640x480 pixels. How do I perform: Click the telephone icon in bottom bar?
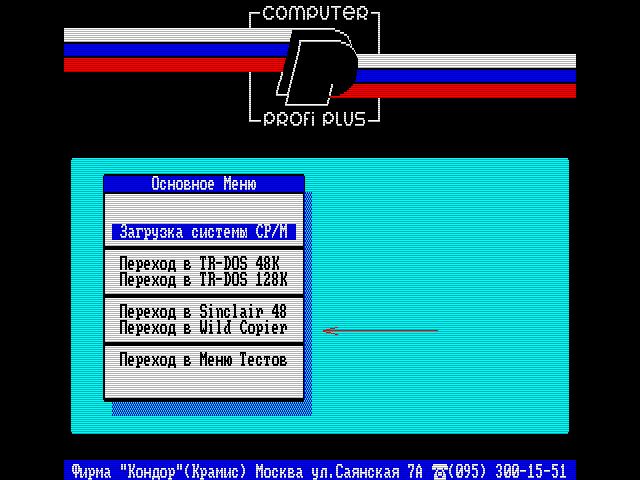click(440, 471)
